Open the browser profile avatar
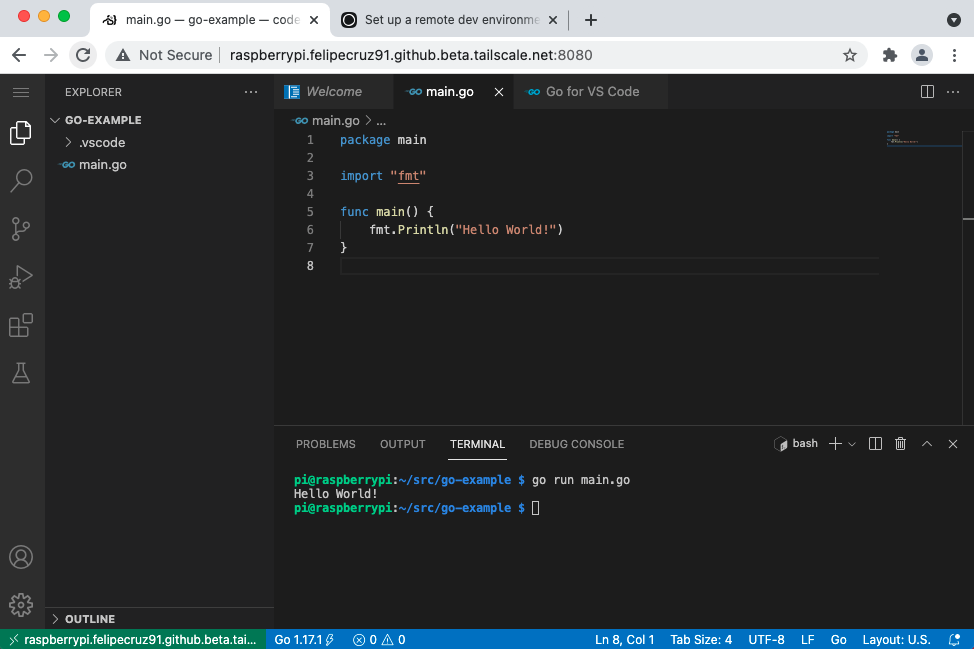The width and height of the screenshot is (974, 649). (x=922, y=55)
